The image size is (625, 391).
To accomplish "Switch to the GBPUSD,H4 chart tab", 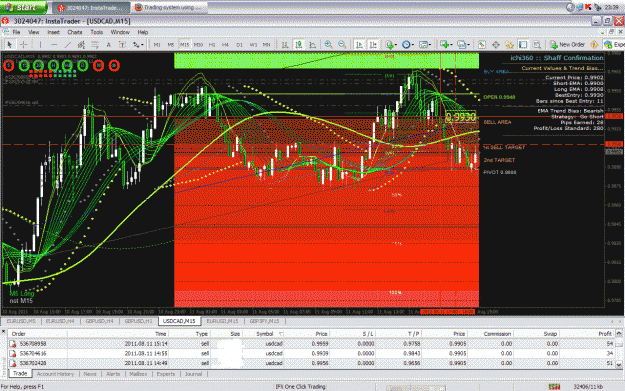I will 100,321.
